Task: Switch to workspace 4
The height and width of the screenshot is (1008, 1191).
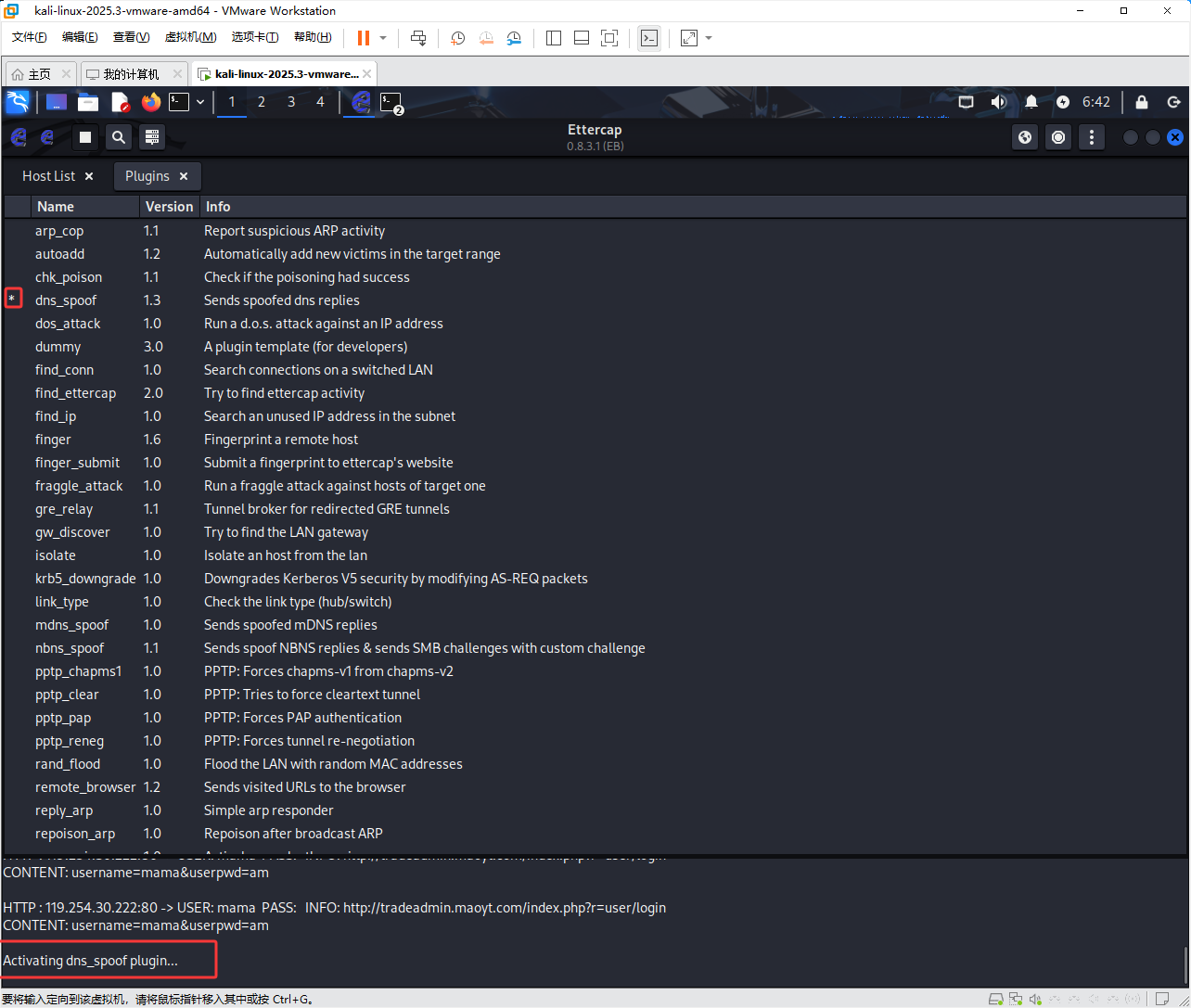Action: click(x=321, y=102)
